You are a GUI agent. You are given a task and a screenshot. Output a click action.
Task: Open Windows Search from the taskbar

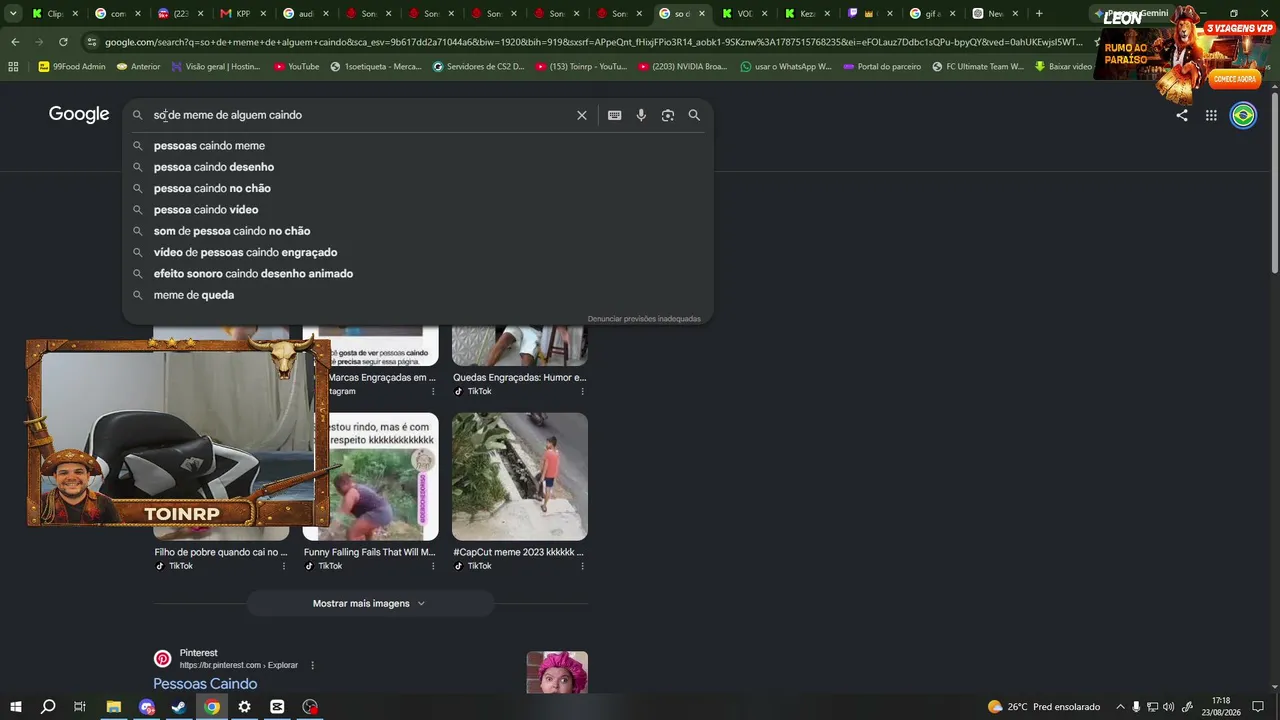point(47,707)
